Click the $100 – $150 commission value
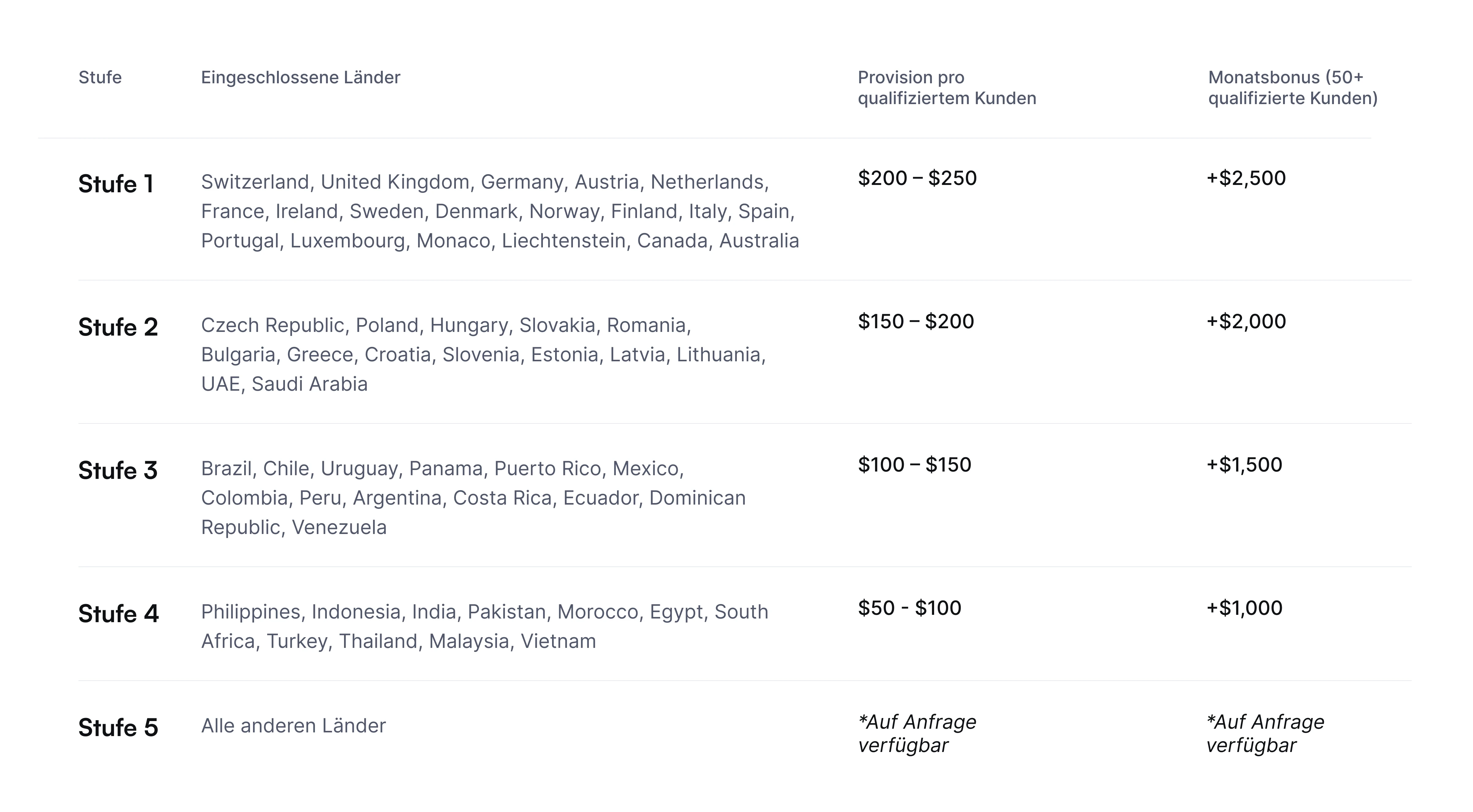This screenshot has width=1473, height=812. (914, 464)
